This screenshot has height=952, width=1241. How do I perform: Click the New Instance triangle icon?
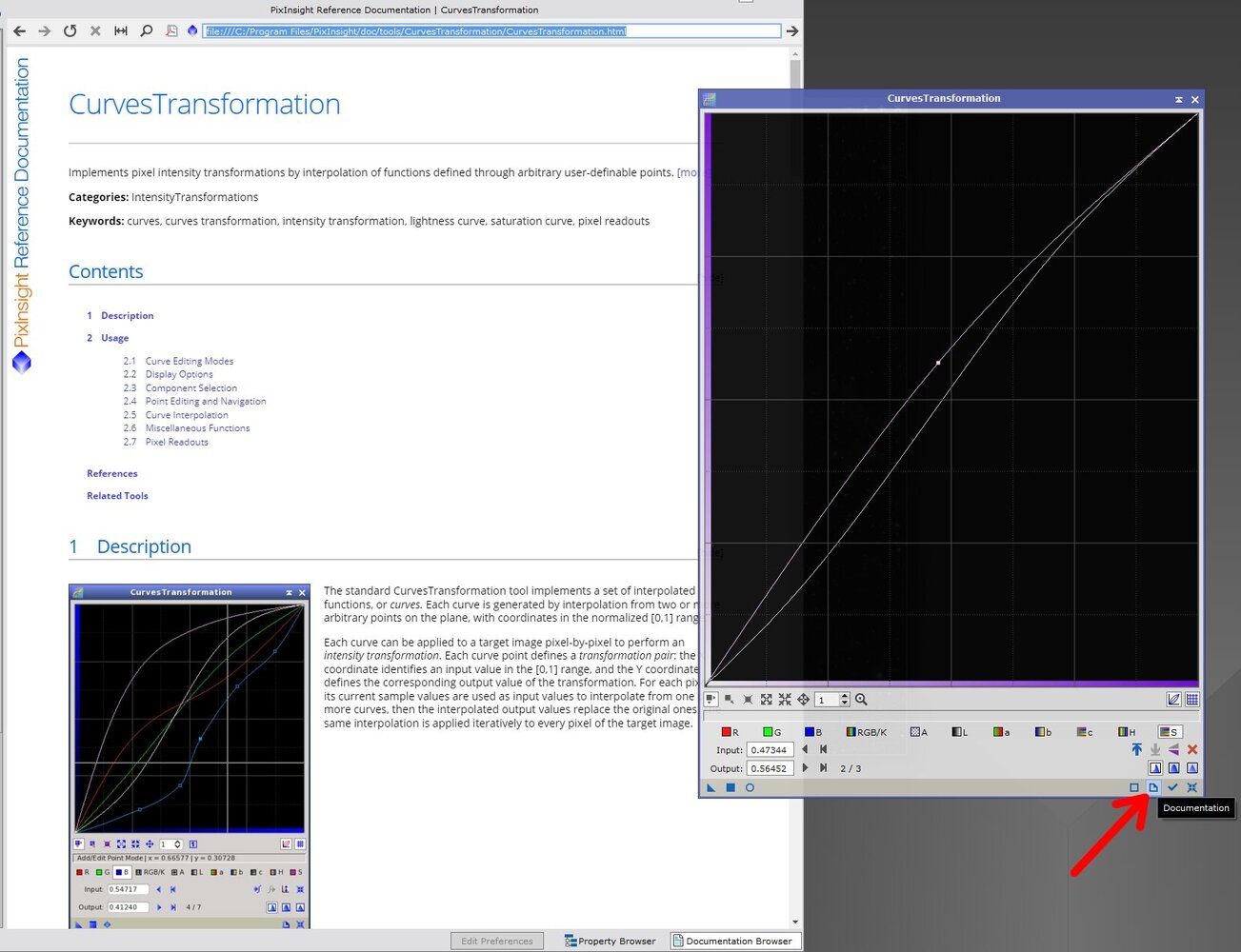click(711, 787)
